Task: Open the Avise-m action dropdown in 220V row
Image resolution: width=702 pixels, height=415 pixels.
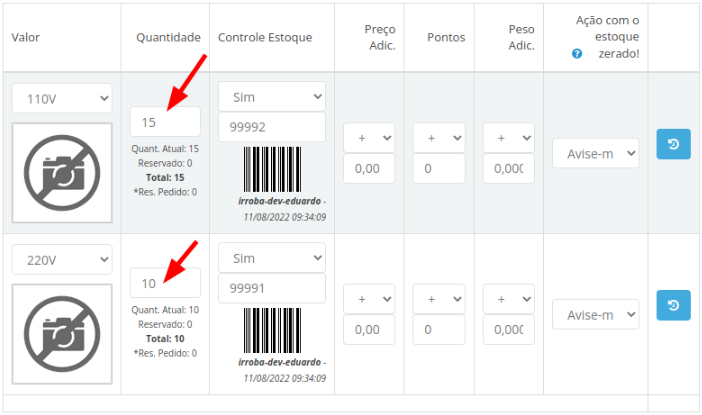Action: coord(596,315)
